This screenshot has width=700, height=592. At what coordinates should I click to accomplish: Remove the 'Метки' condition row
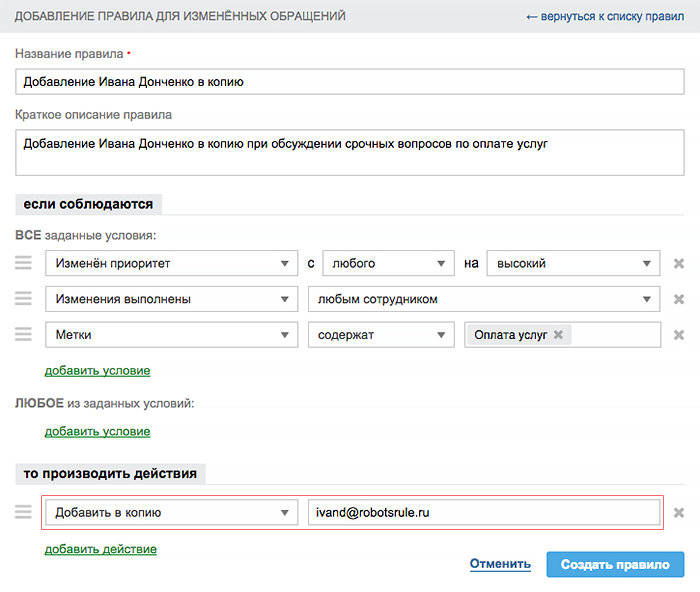coord(679,335)
